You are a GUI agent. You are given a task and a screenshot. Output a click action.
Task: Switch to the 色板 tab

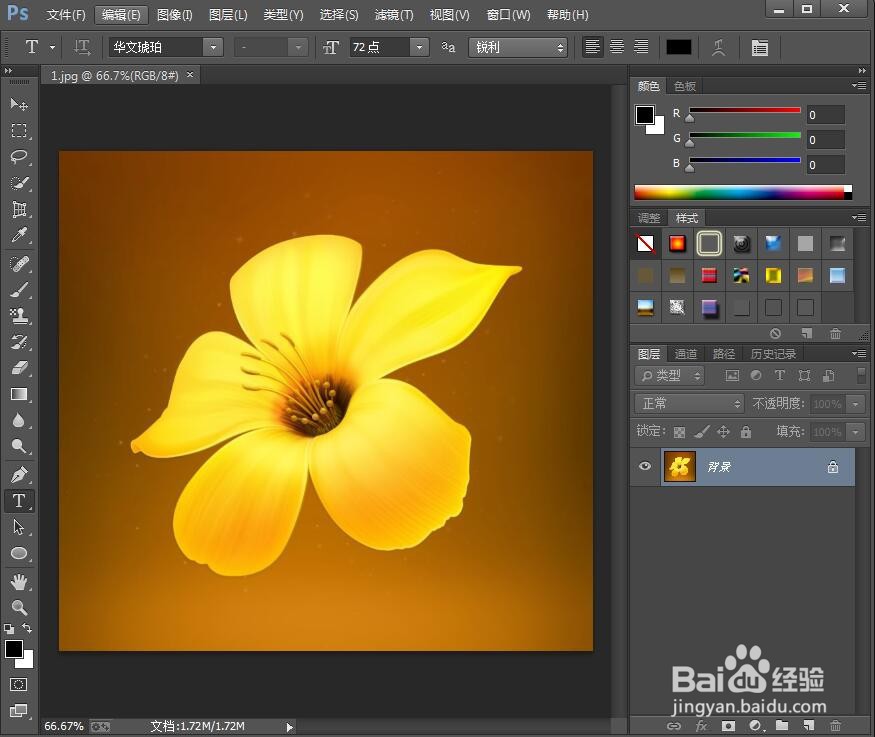[x=685, y=86]
